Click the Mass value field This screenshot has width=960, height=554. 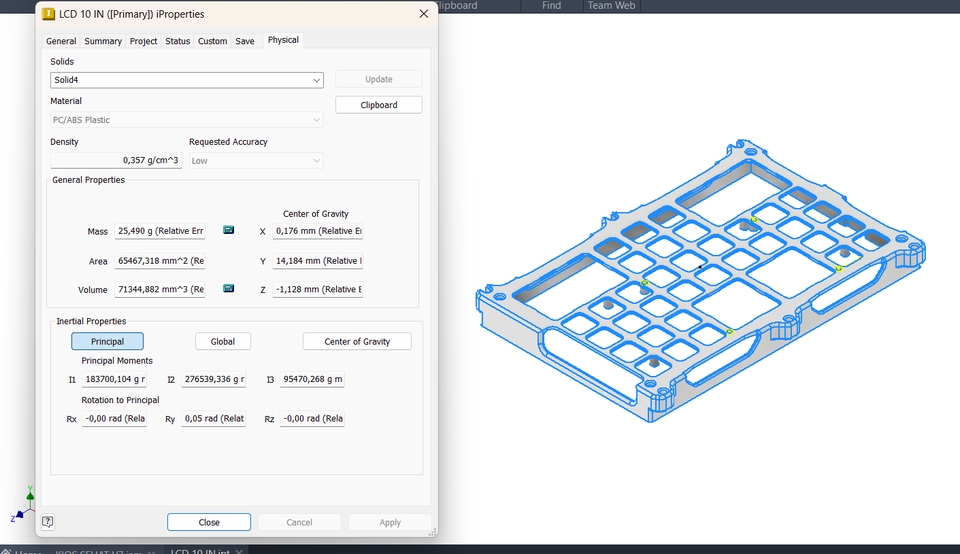[x=160, y=231]
